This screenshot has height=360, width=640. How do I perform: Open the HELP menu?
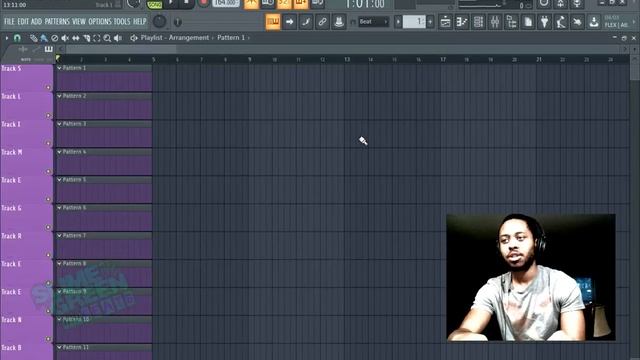click(140, 22)
